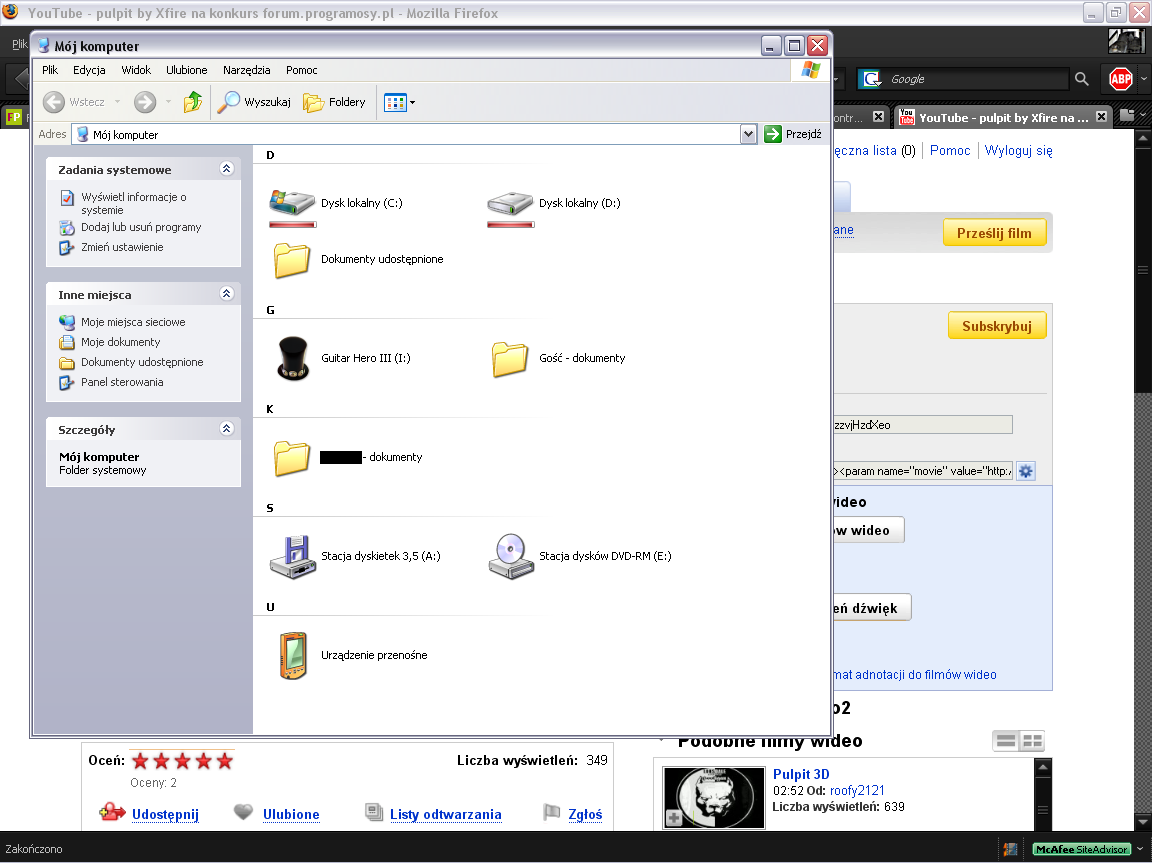Open Stacja dysków DVD-RM (E:)
Image resolution: width=1152 pixels, height=864 pixels.
[x=580, y=557]
